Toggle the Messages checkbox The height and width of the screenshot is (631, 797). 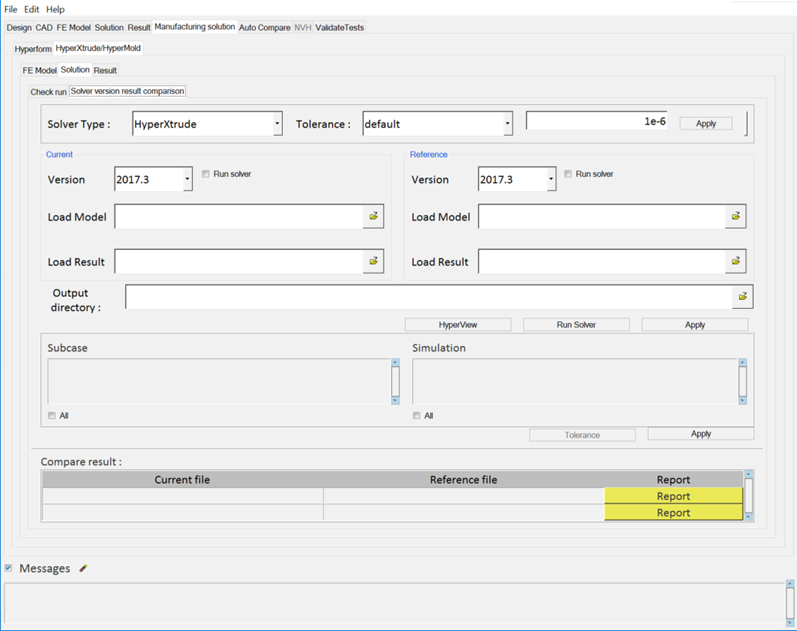click(9, 568)
